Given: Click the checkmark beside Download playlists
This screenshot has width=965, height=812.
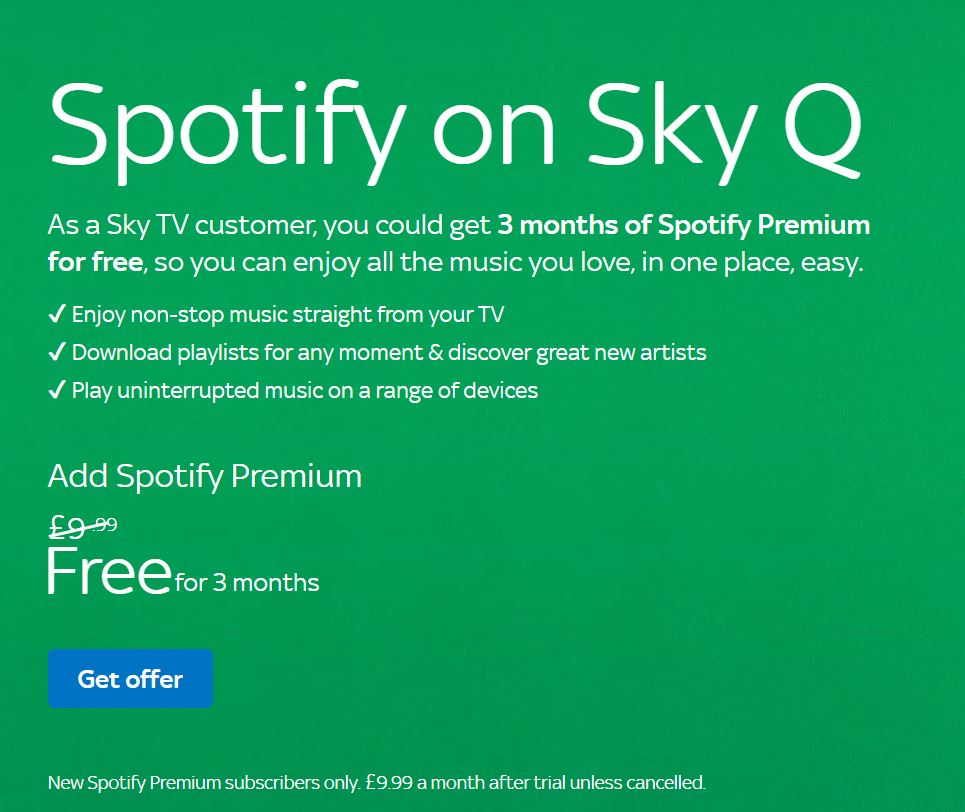Looking at the screenshot, I should (57, 352).
